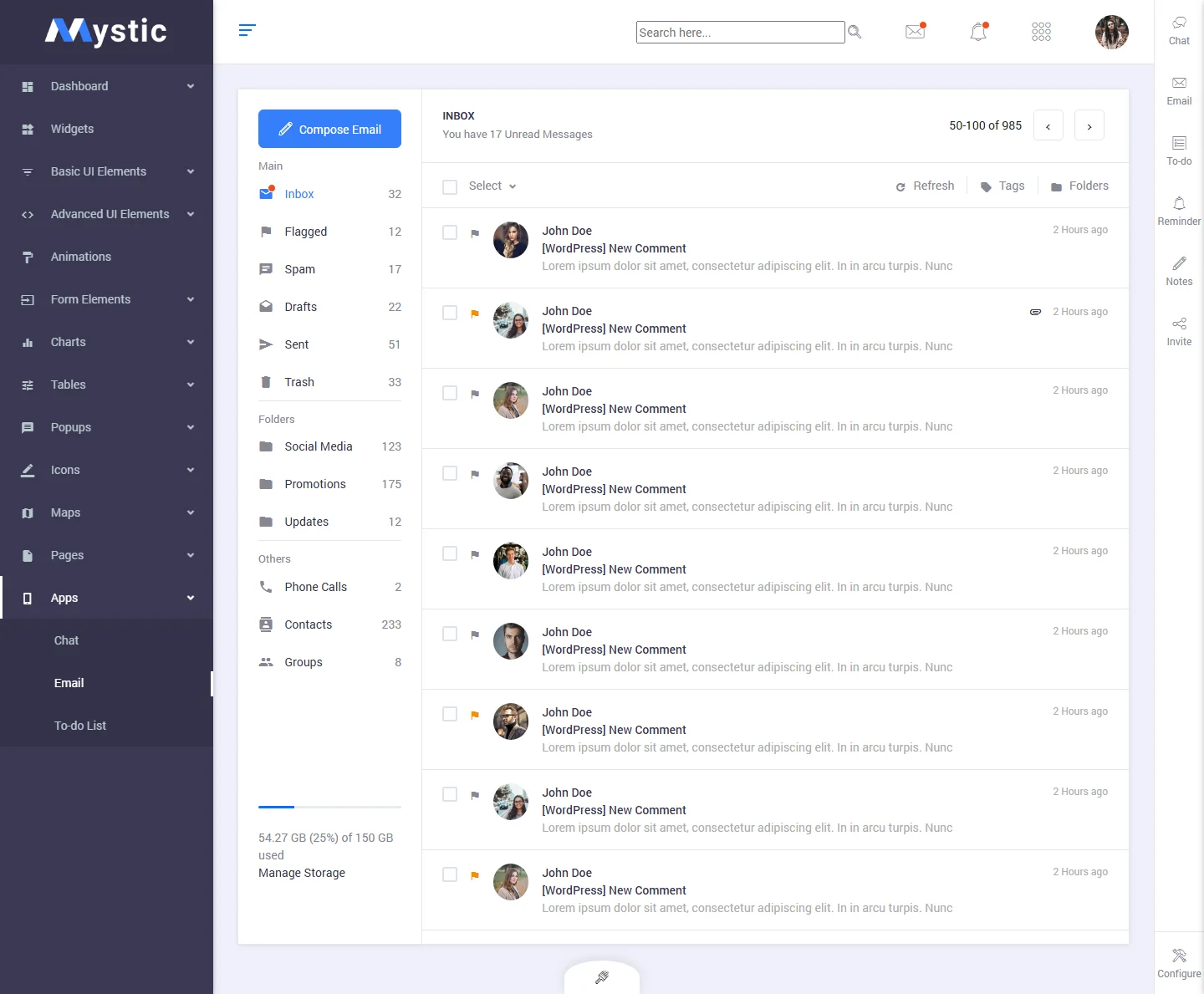This screenshot has width=1204, height=994.
Task: Open the Trash folder icon
Action: point(267,381)
